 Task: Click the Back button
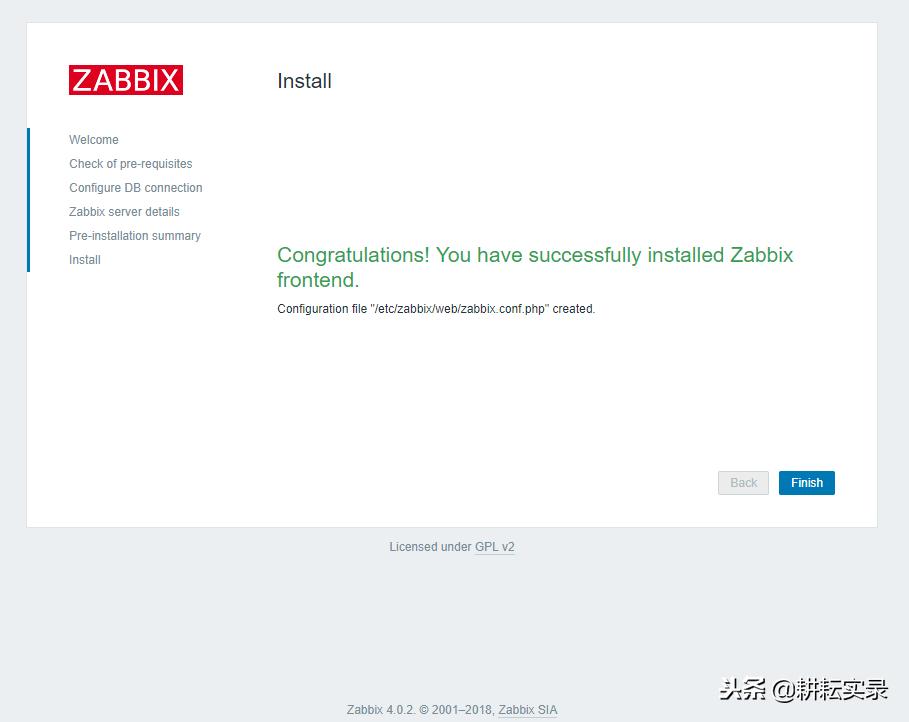pyautogui.click(x=742, y=483)
